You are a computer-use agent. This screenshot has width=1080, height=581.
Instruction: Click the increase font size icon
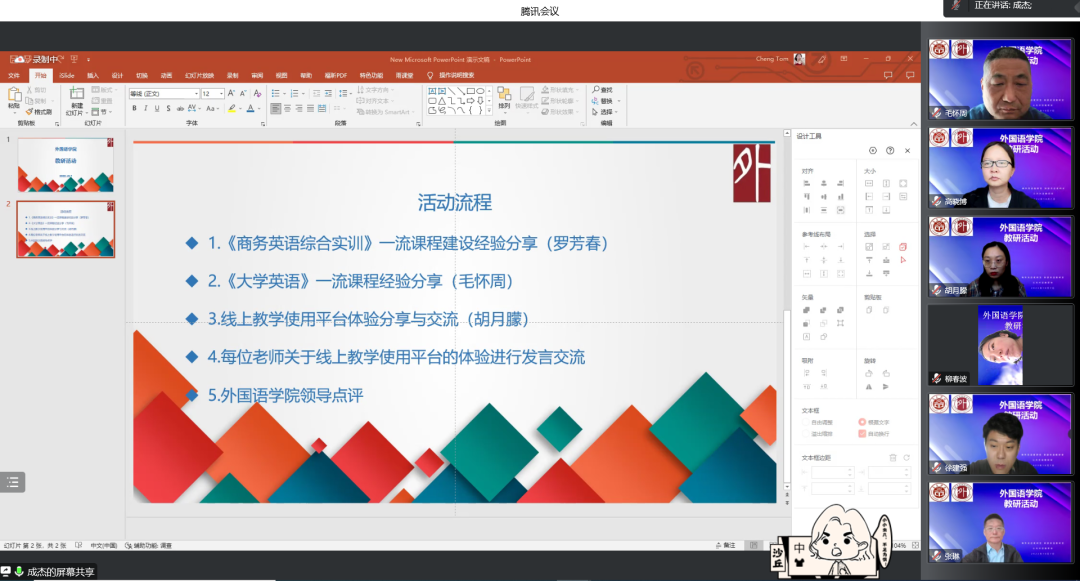pyautogui.click(x=231, y=93)
